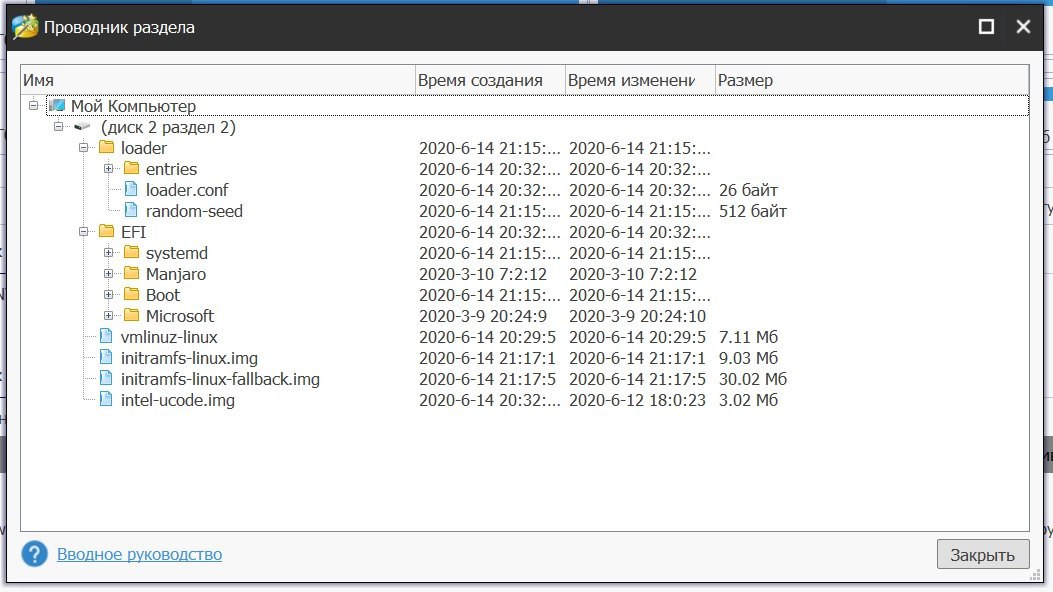Click the disk drive icon for диск 2 раздел 2
This screenshot has height=592, width=1053.
pyautogui.click(x=82, y=126)
